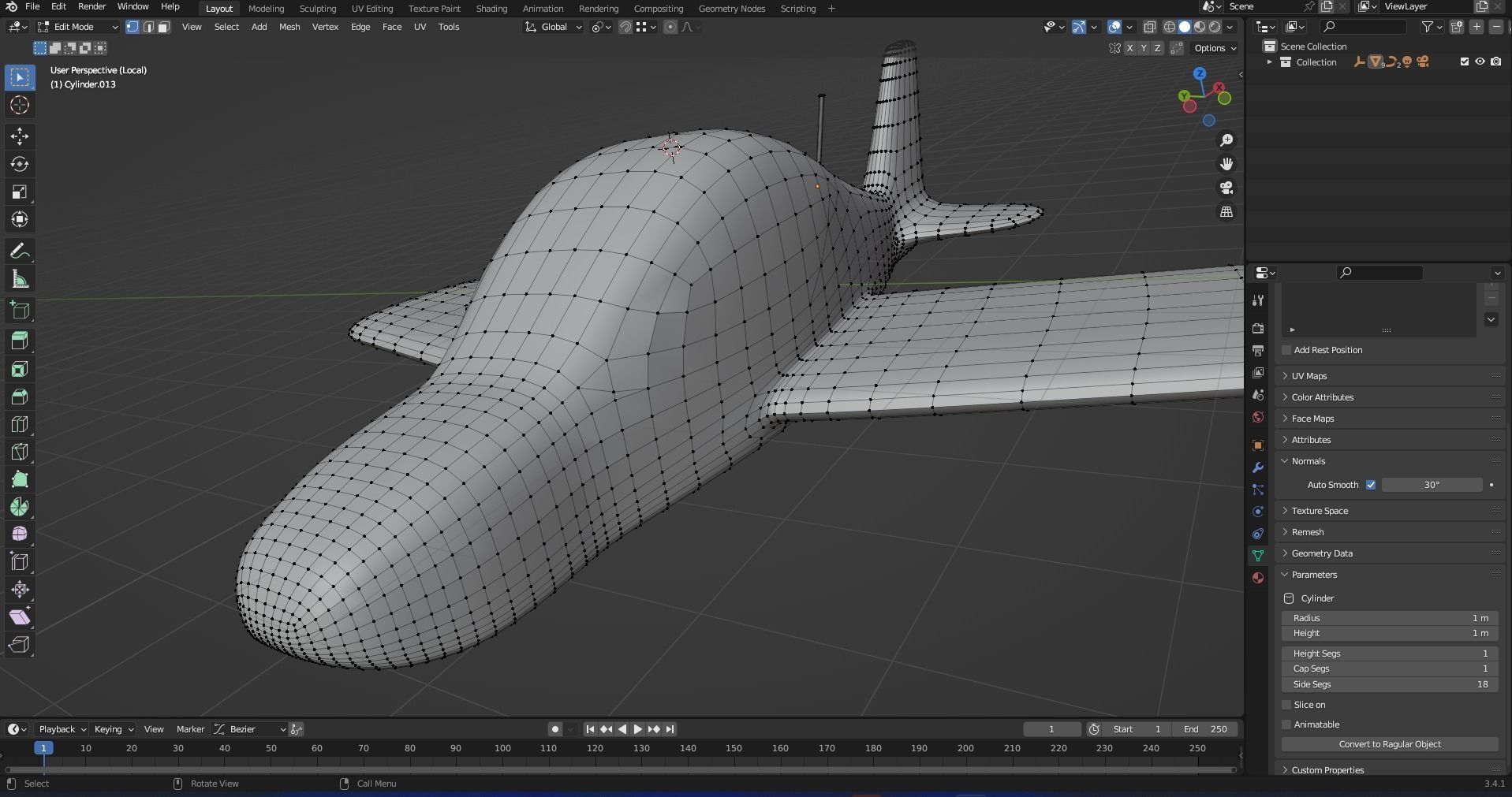The height and width of the screenshot is (797, 1512).
Task: Jump to end frame button
Action: click(670, 729)
